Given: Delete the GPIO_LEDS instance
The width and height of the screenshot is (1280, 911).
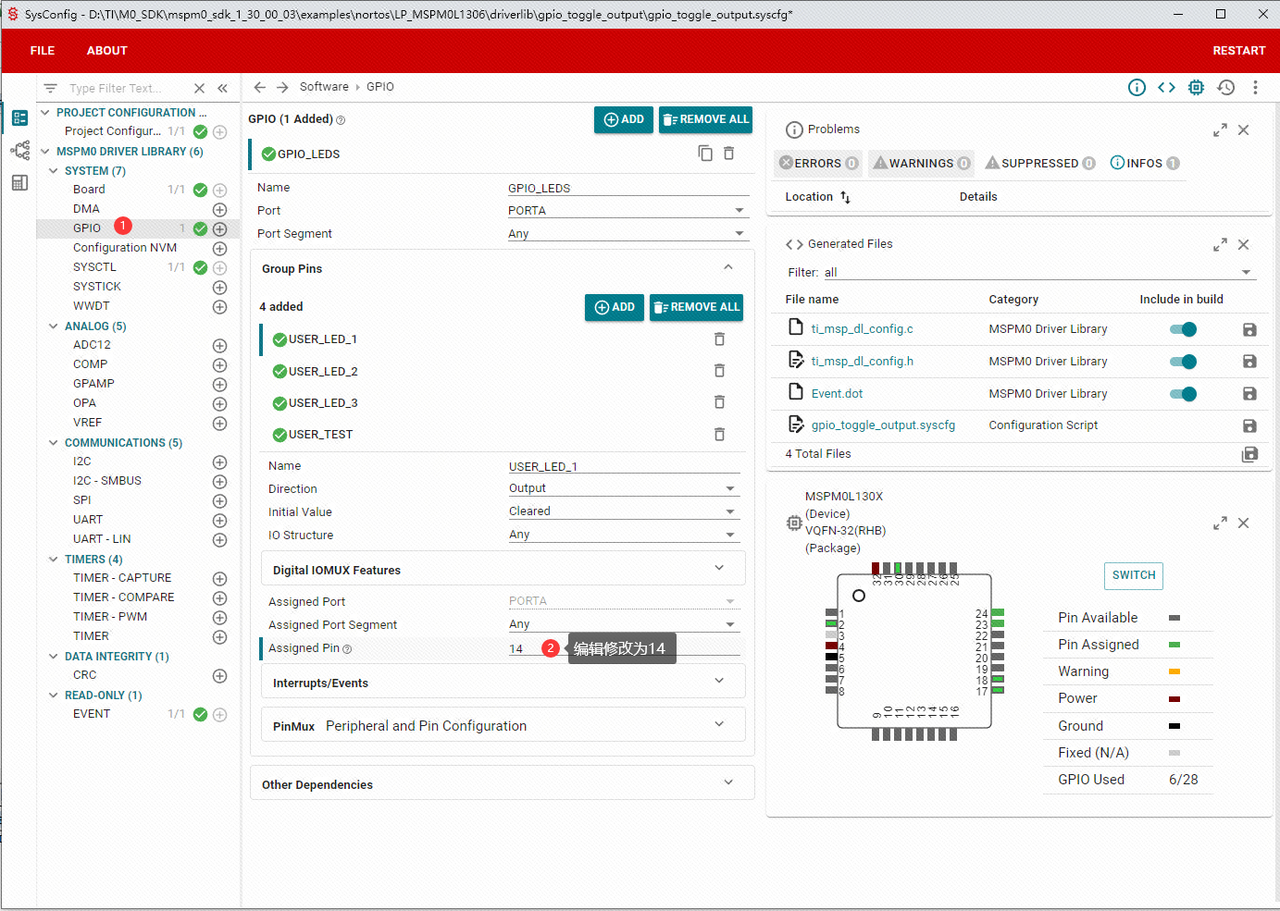Looking at the screenshot, I should (x=729, y=153).
